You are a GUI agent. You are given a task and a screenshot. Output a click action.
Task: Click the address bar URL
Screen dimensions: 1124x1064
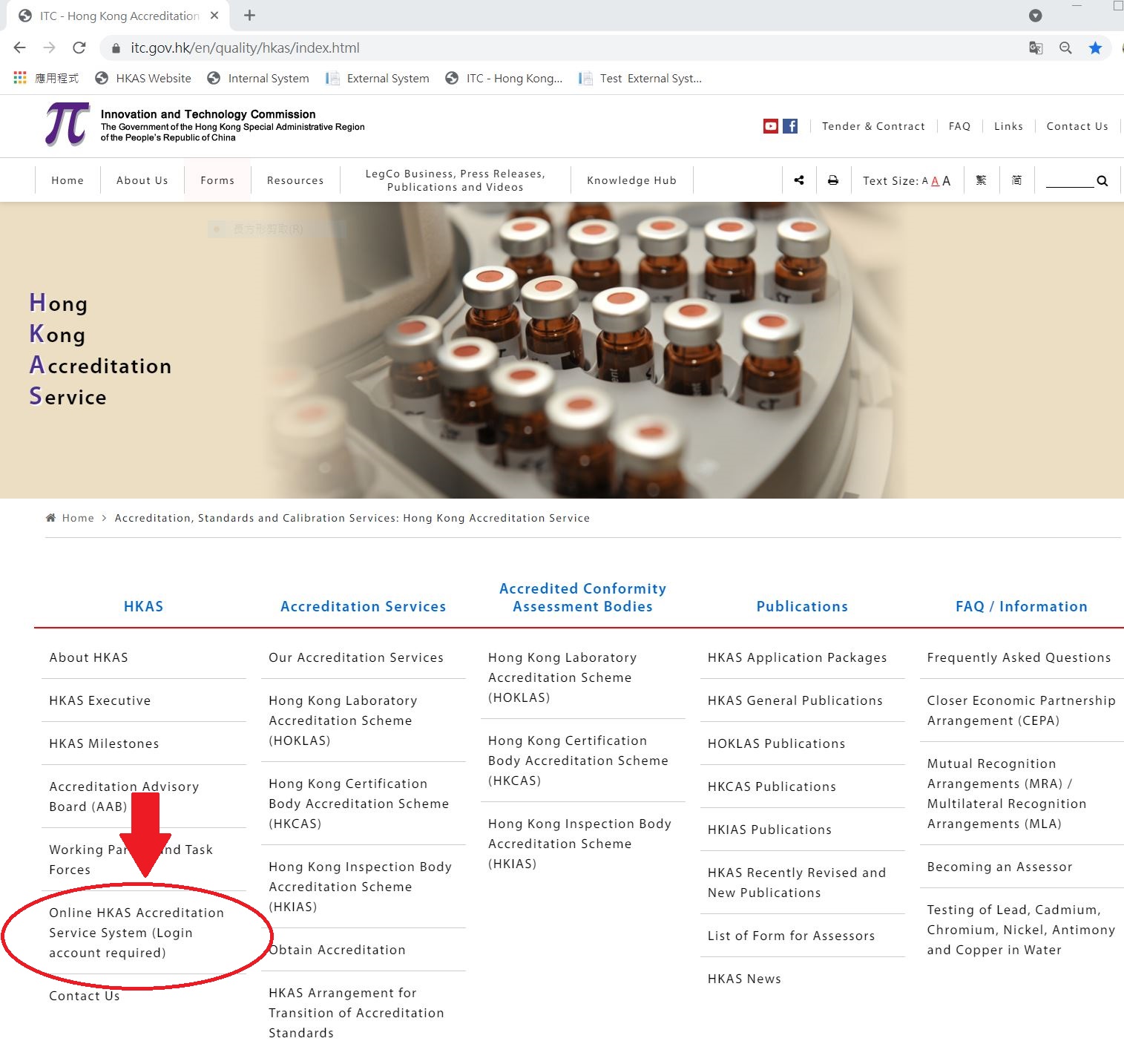coord(245,48)
